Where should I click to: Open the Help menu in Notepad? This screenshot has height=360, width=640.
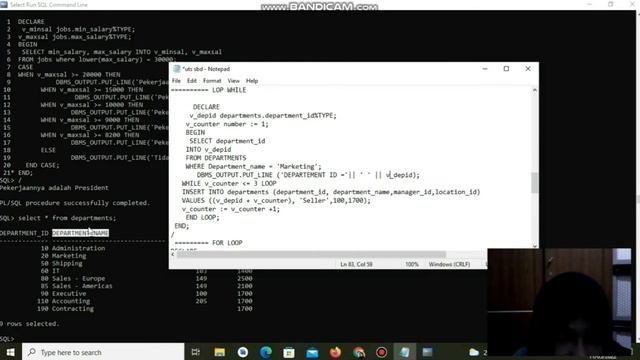[x=252, y=81]
